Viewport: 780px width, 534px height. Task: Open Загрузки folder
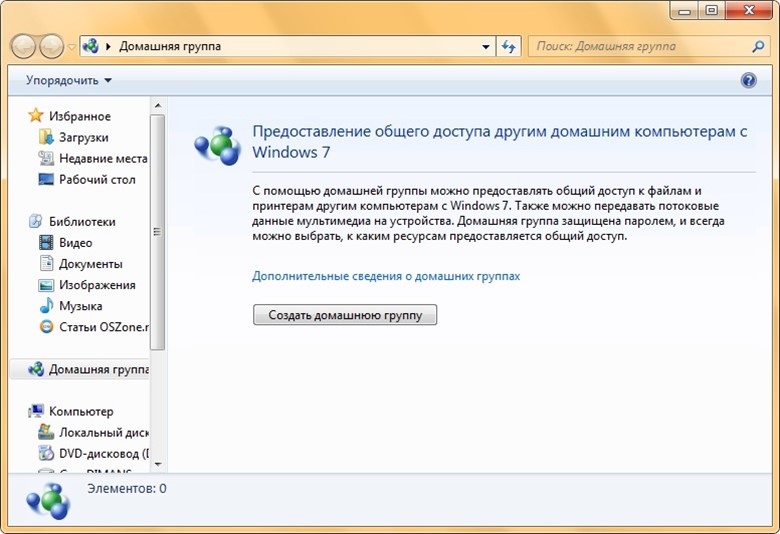(x=84, y=137)
